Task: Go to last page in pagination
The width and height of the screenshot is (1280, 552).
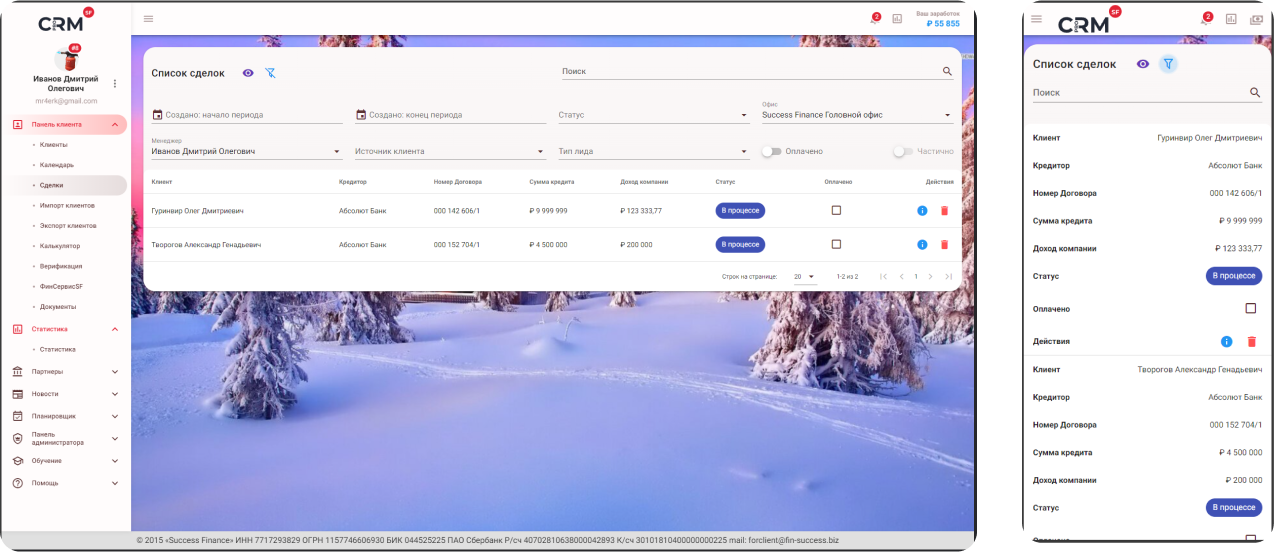Action: pos(948,276)
